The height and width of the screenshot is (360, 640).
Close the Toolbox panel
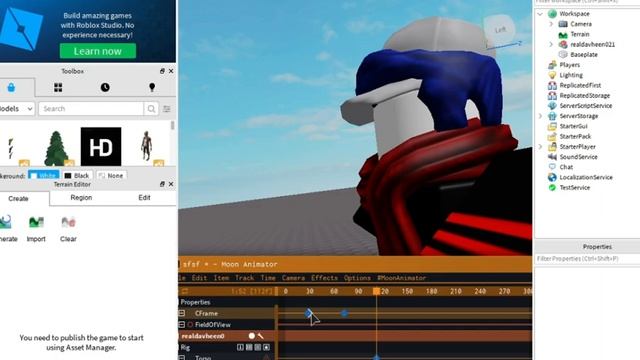click(x=171, y=71)
